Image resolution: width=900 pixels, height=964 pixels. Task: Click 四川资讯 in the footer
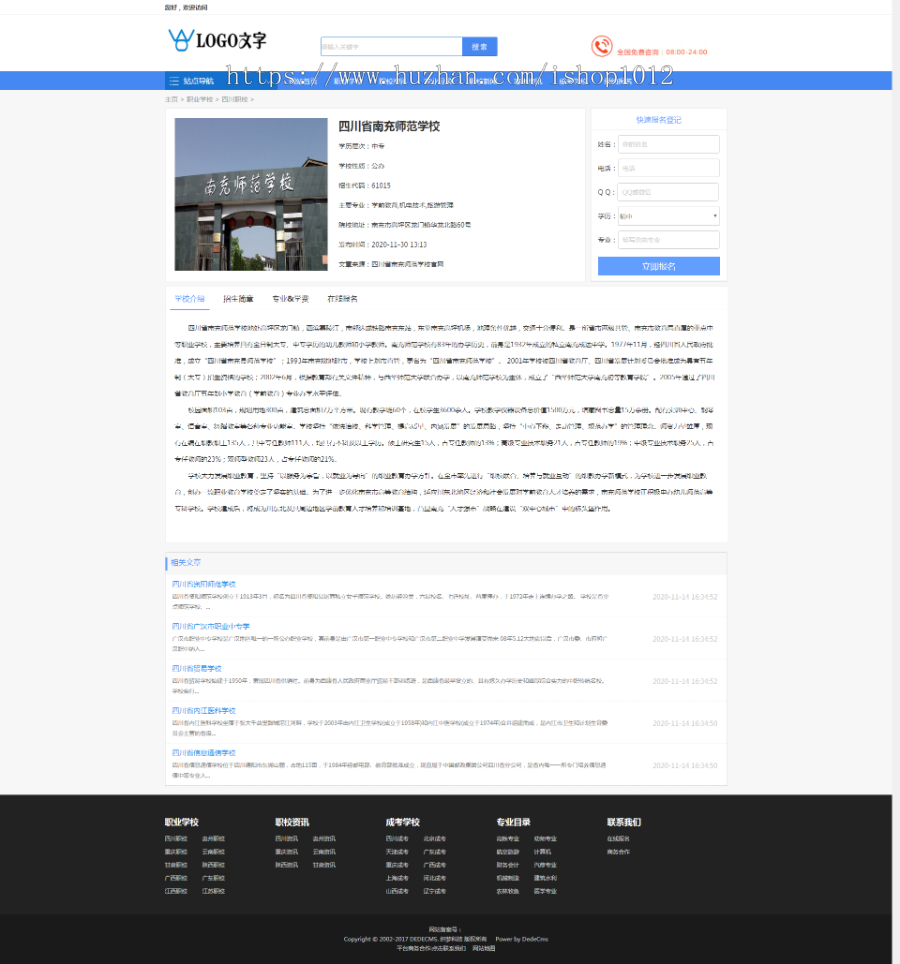pos(286,839)
